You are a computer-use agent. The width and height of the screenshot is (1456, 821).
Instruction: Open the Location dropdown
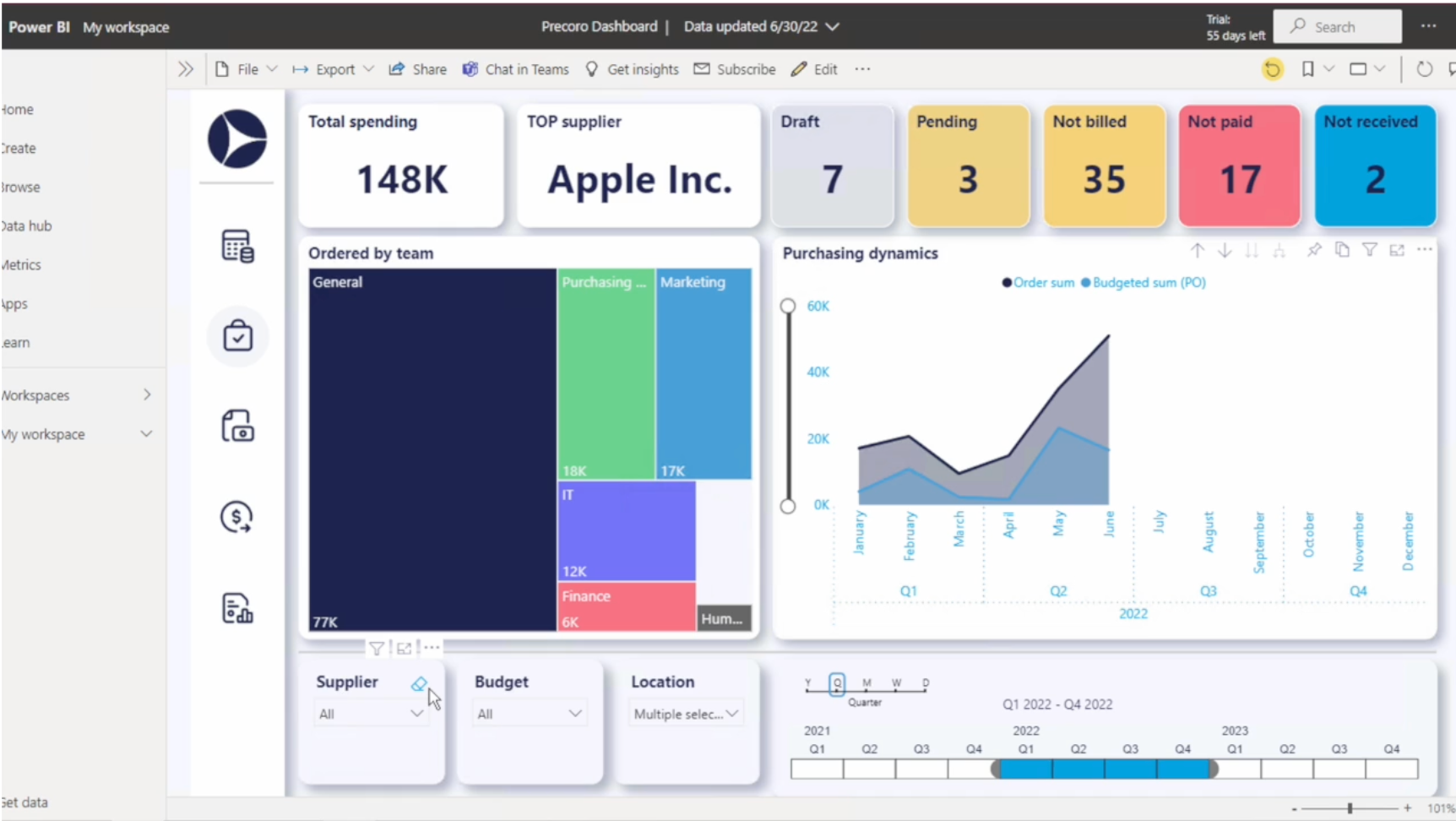686,714
